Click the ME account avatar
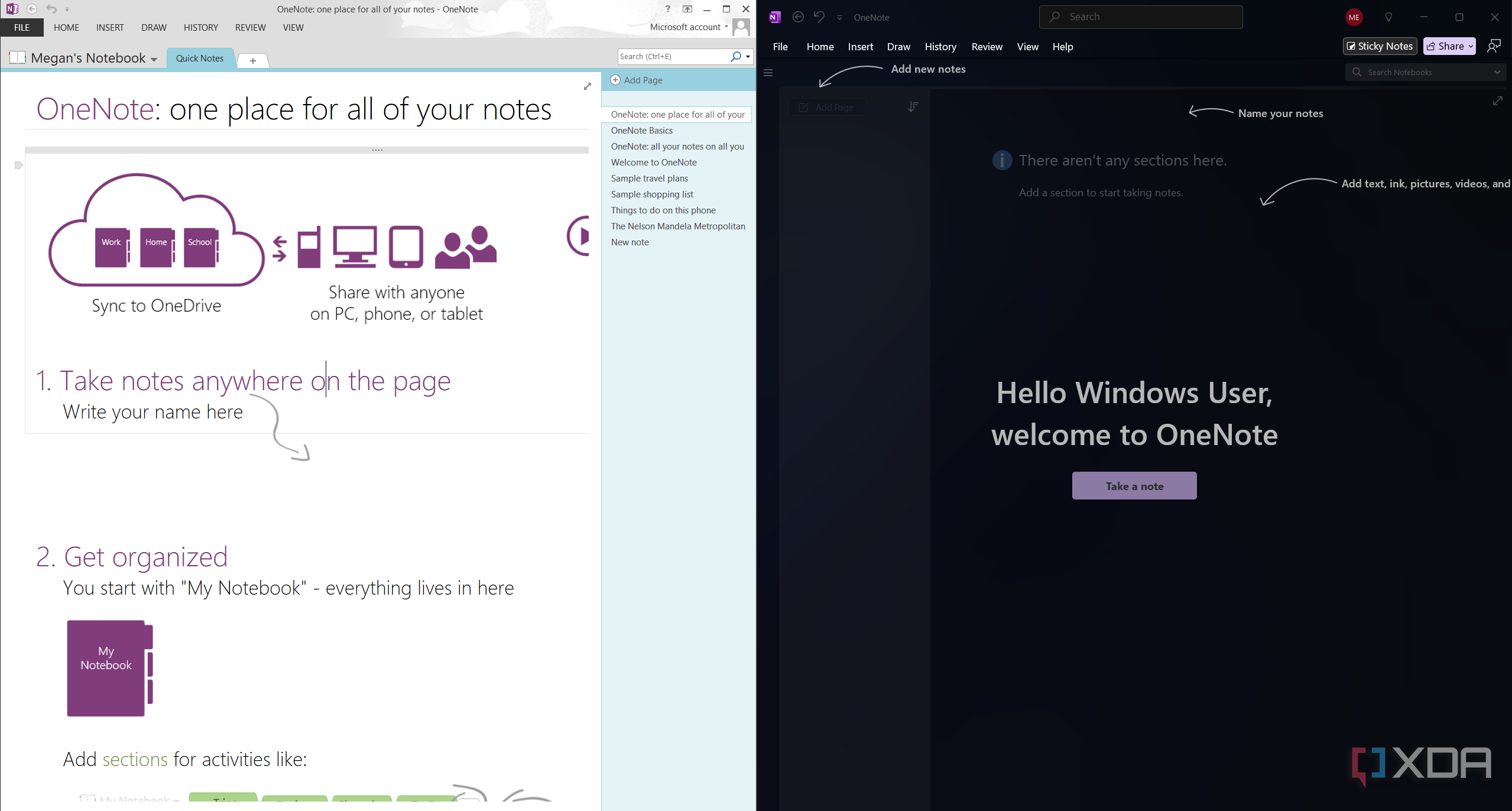Screen dimensions: 1512x811 pos(1354,17)
